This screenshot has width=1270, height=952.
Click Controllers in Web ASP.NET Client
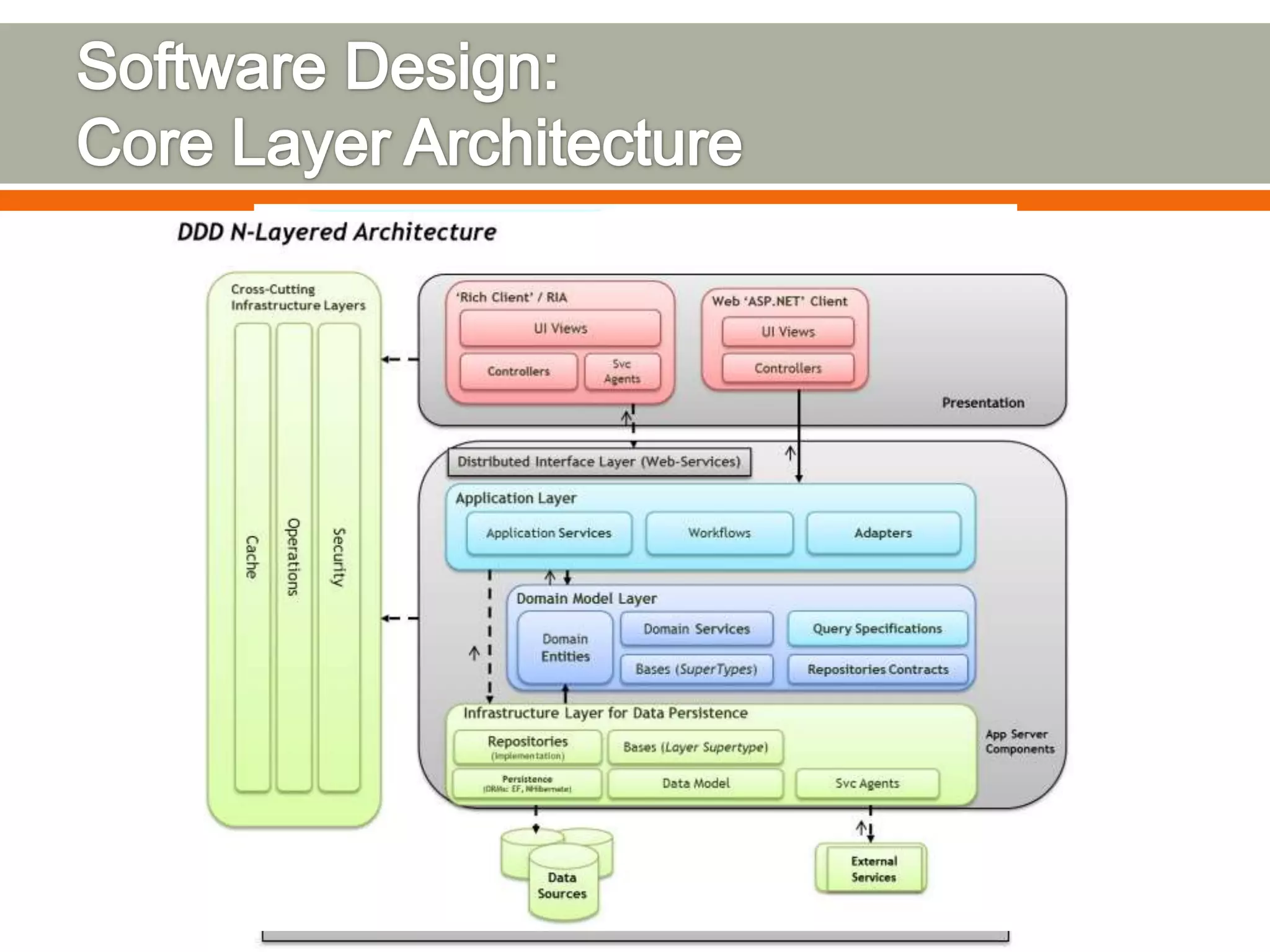point(788,368)
